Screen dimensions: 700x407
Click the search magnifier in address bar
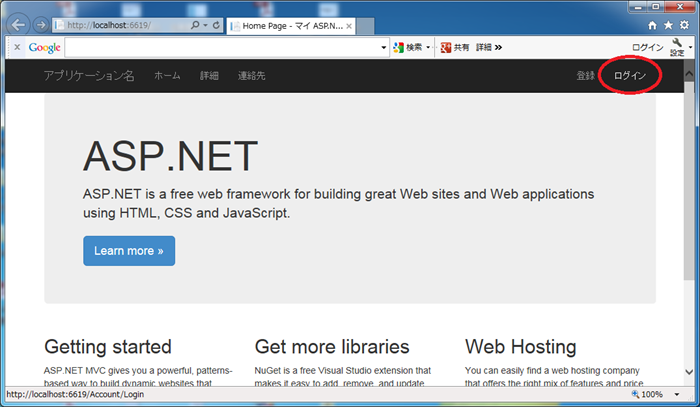click(195, 25)
